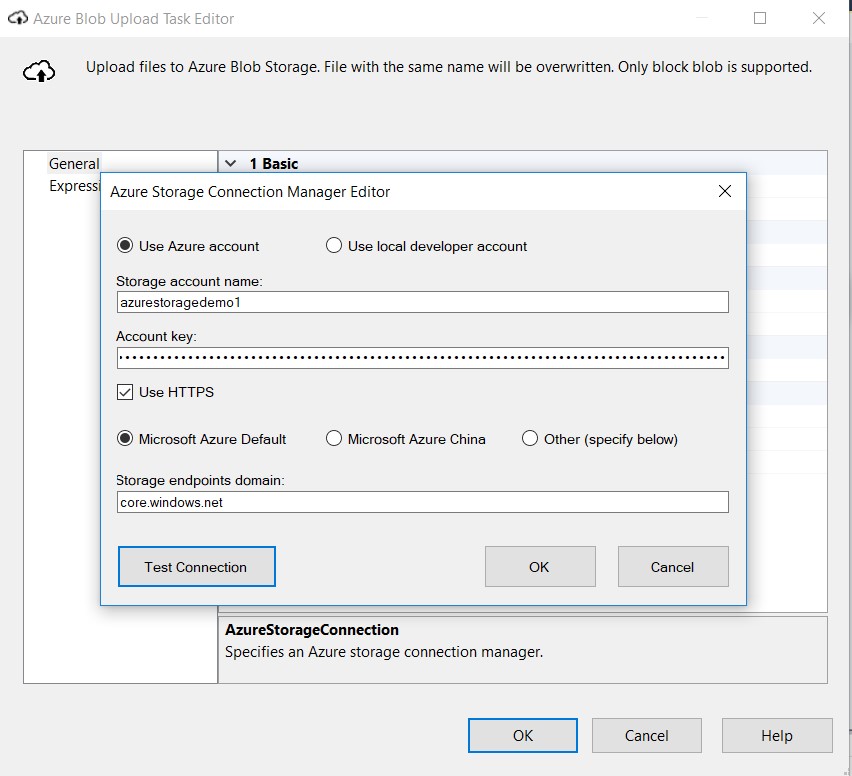Open the General page in sidebar
852x776 pixels.
74,163
